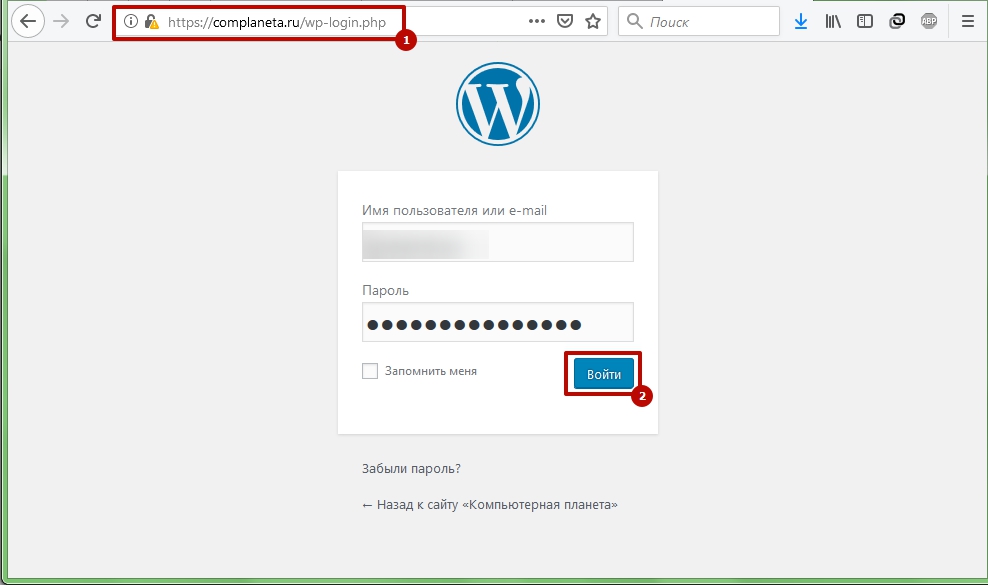Select the address bar URL
This screenshot has height=585, width=988.
click(277, 22)
